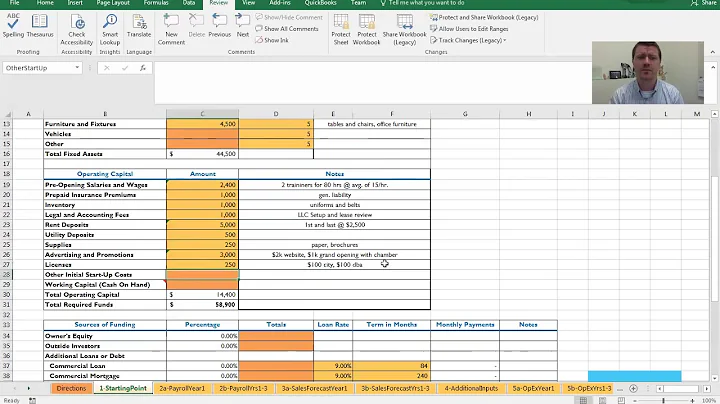Switch to the View tab
The image size is (720, 404).
[x=248, y=3]
